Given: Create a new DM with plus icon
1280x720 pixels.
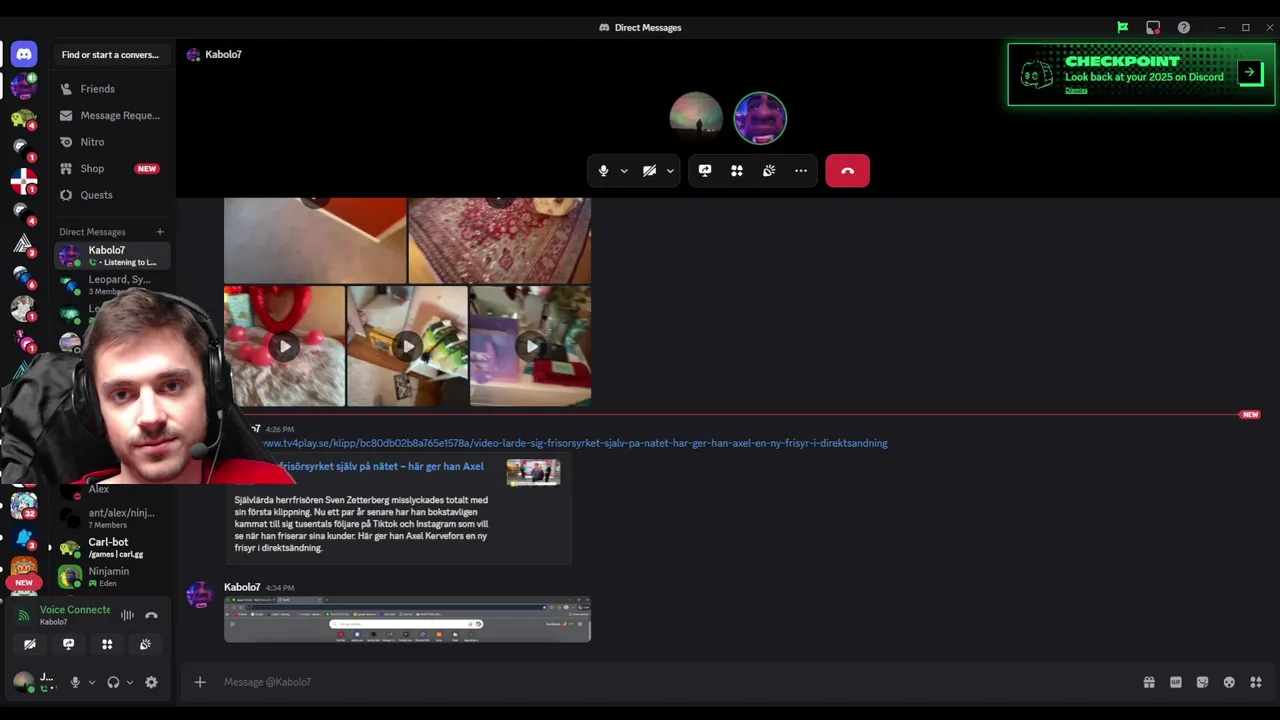Looking at the screenshot, I should tap(160, 232).
